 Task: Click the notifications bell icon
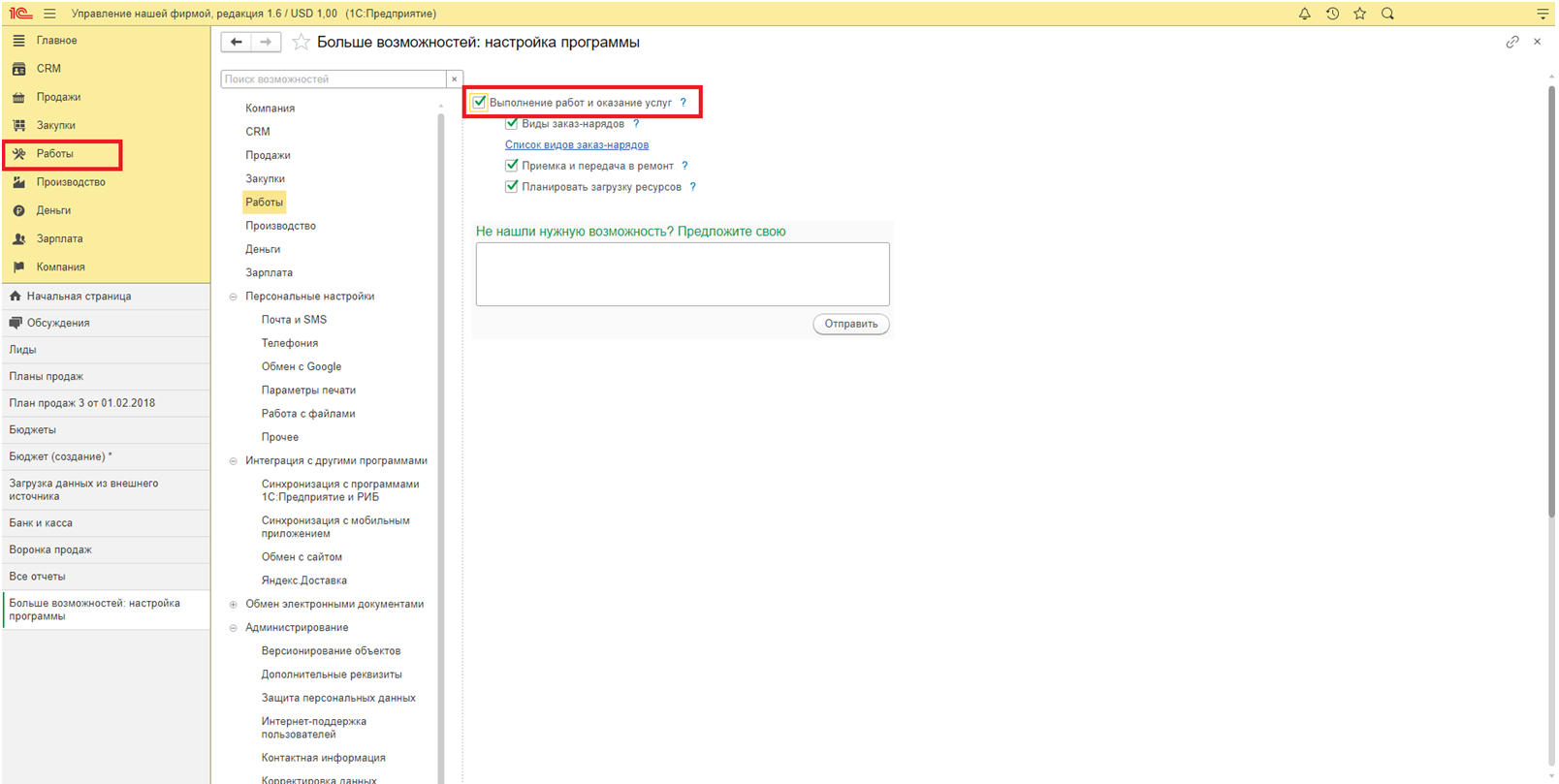(1304, 14)
